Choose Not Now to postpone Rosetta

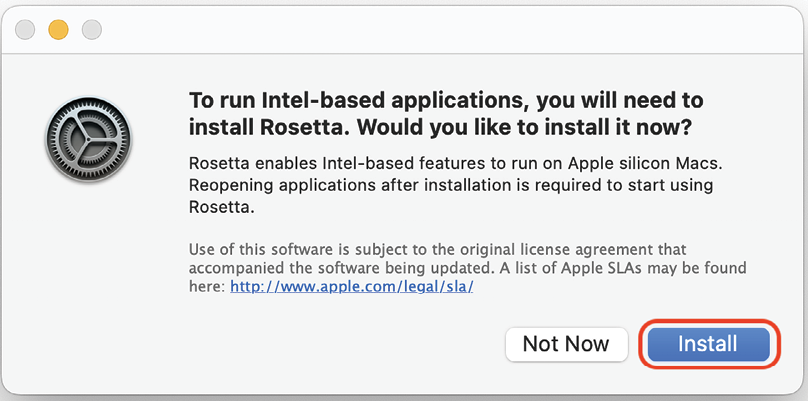(566, 344)
